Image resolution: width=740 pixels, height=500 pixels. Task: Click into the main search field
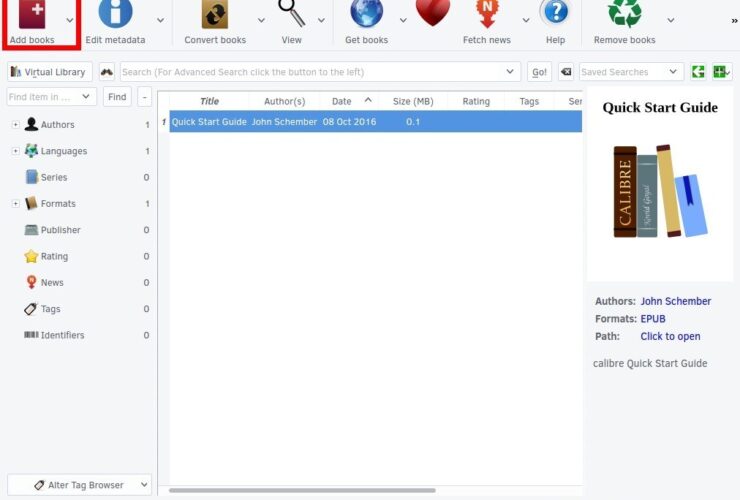311,72
